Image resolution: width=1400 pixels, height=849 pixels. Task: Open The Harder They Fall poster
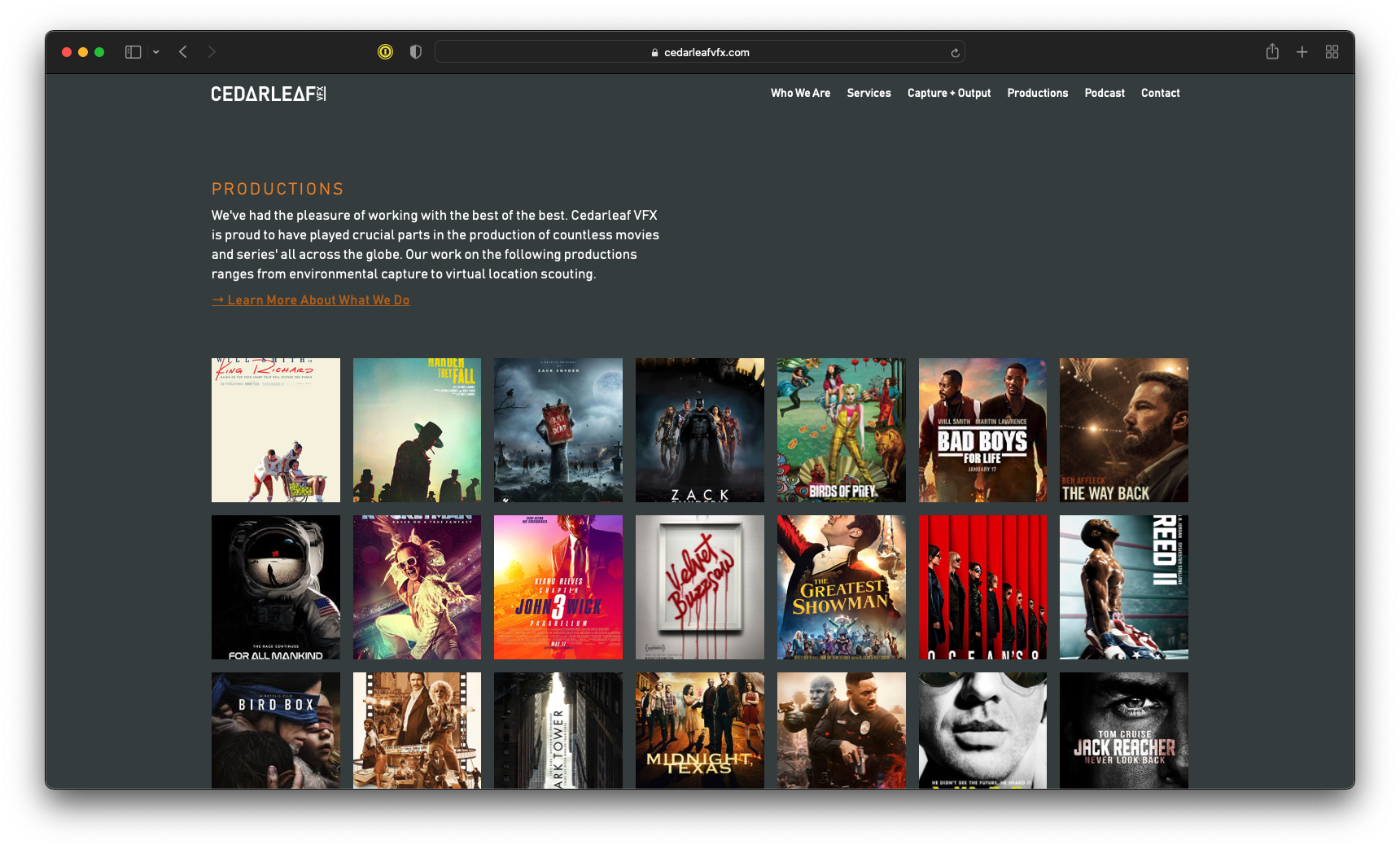(x=417, y=430)
